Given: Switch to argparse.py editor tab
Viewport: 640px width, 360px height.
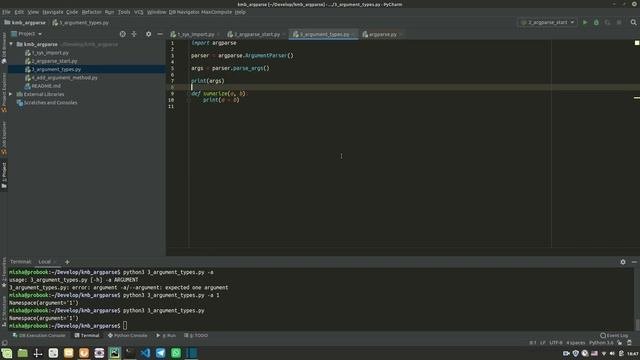Looking at the screenshot, I should point(382,34).
